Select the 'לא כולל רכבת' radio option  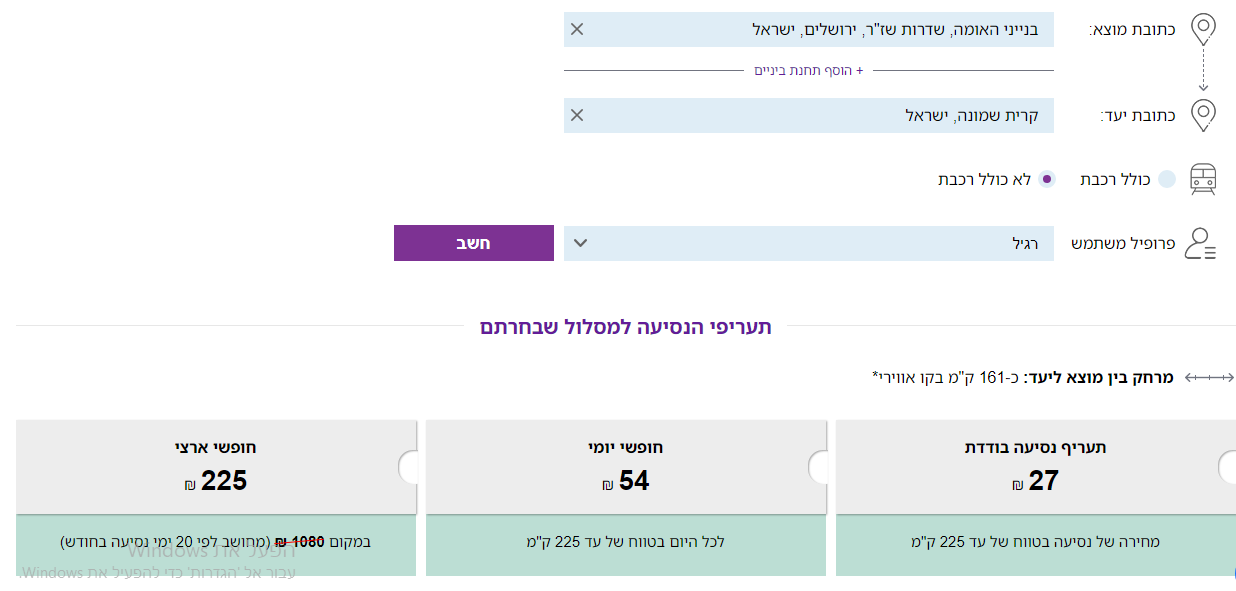[x=1047, y=180]
